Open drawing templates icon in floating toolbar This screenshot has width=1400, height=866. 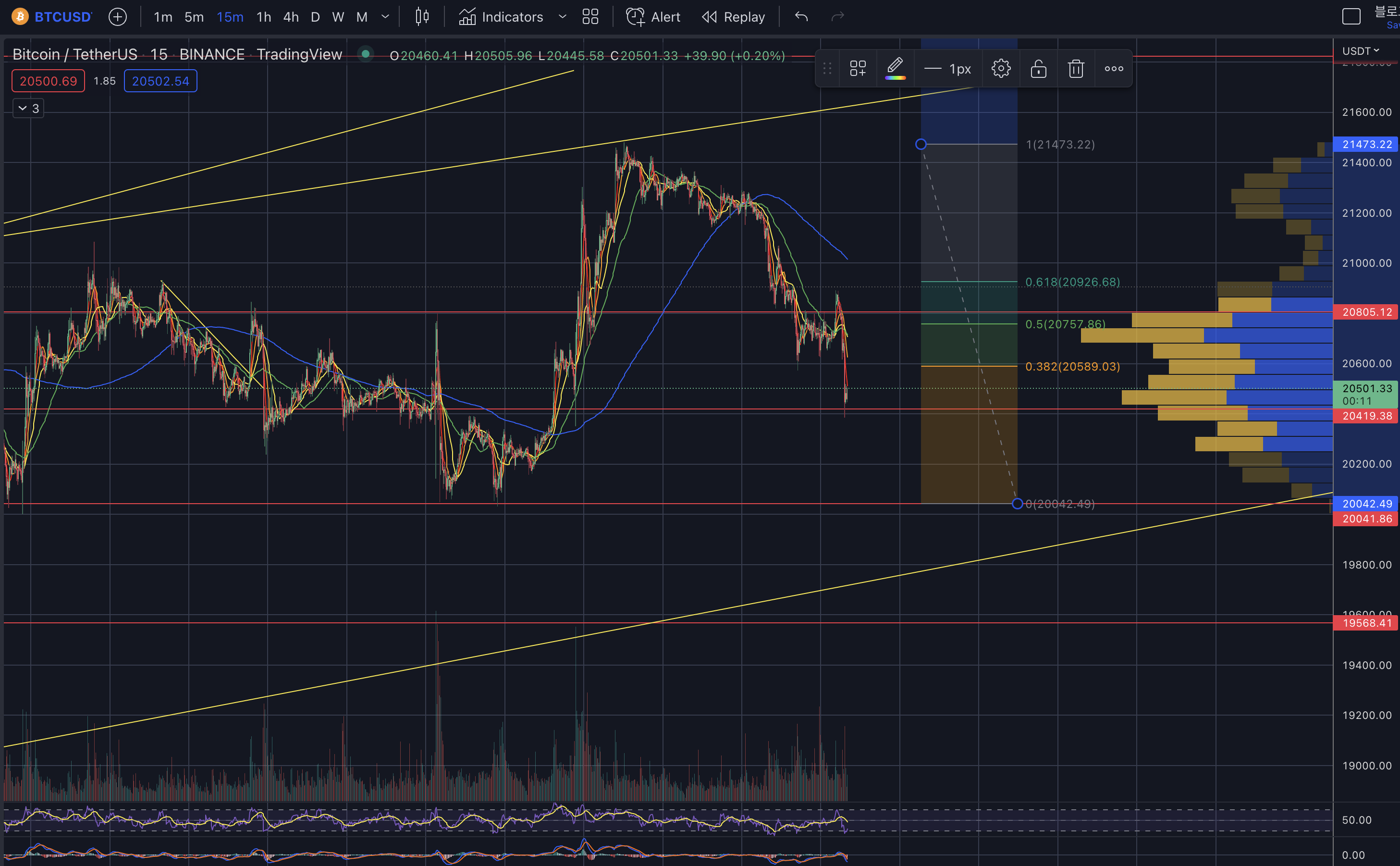(858, 69)
